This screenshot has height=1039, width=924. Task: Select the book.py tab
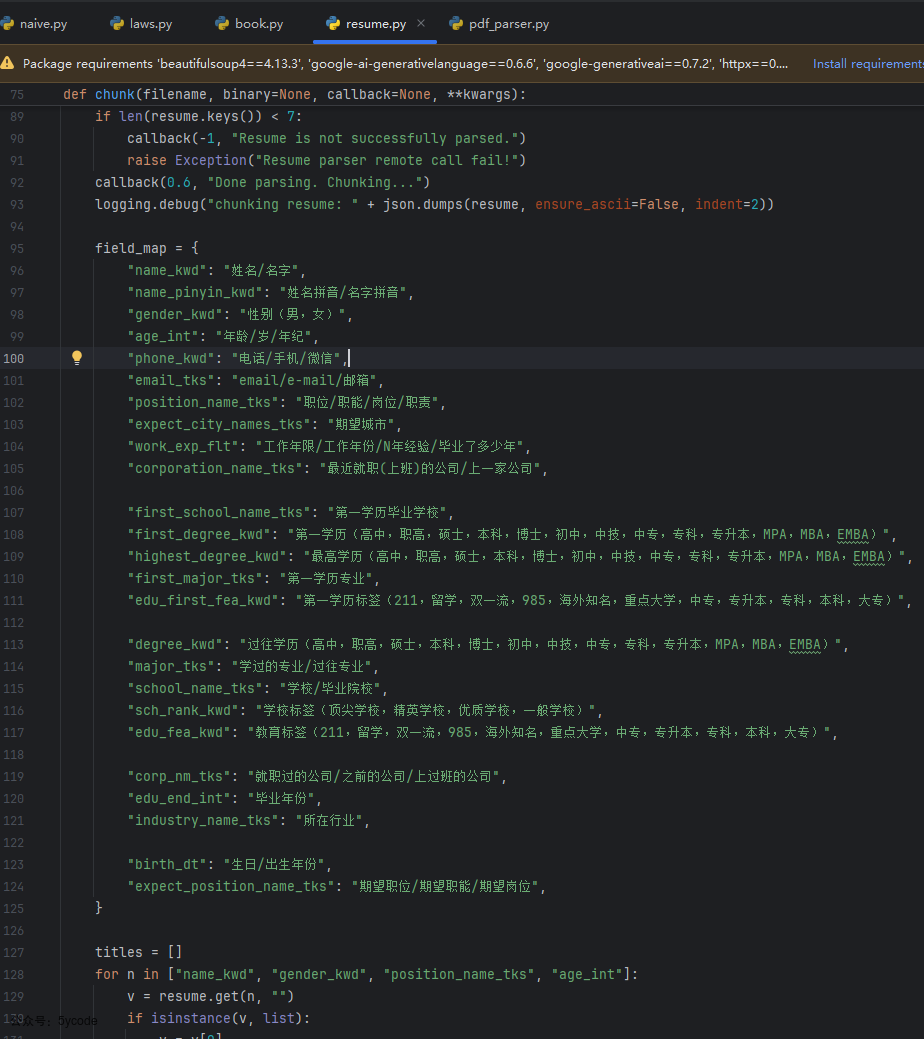(x=249, y=24)
